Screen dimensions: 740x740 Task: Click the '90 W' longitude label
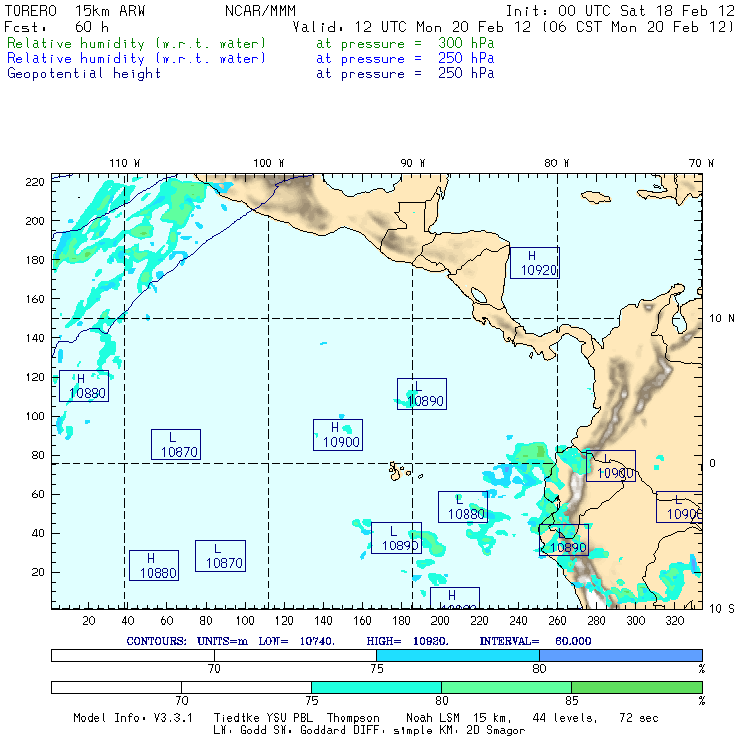pyautogui.click(x=412, y=163)
